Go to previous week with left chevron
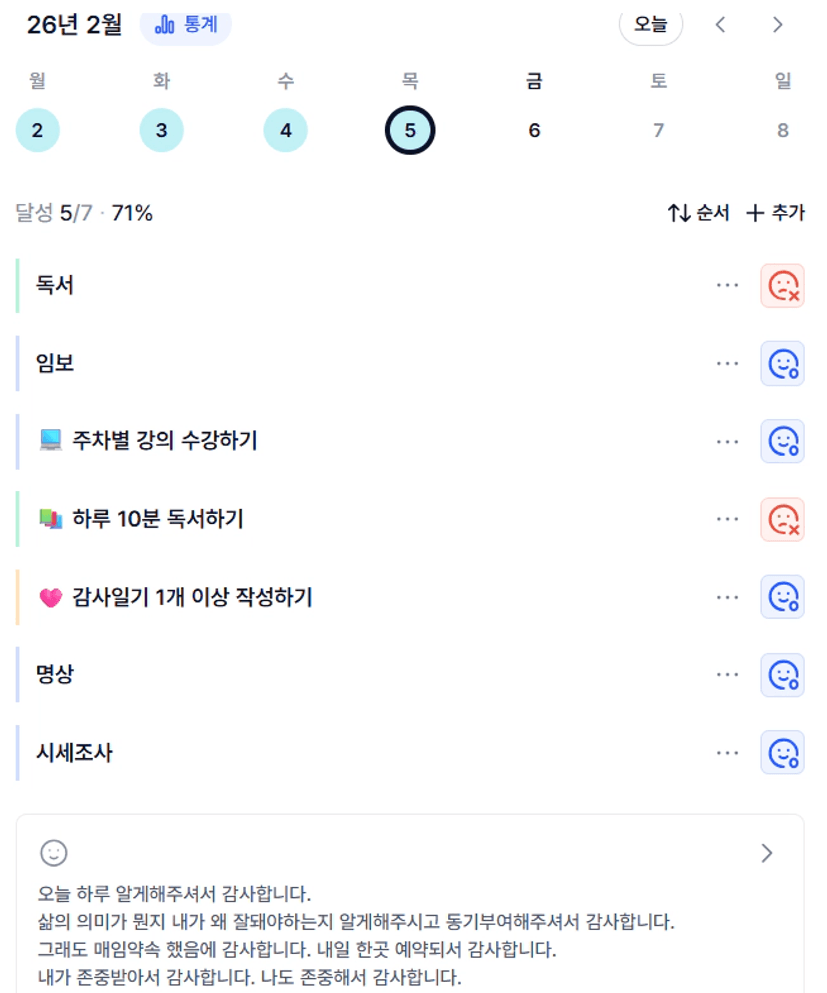Screen dimensions: 827x993 (720, 25)
